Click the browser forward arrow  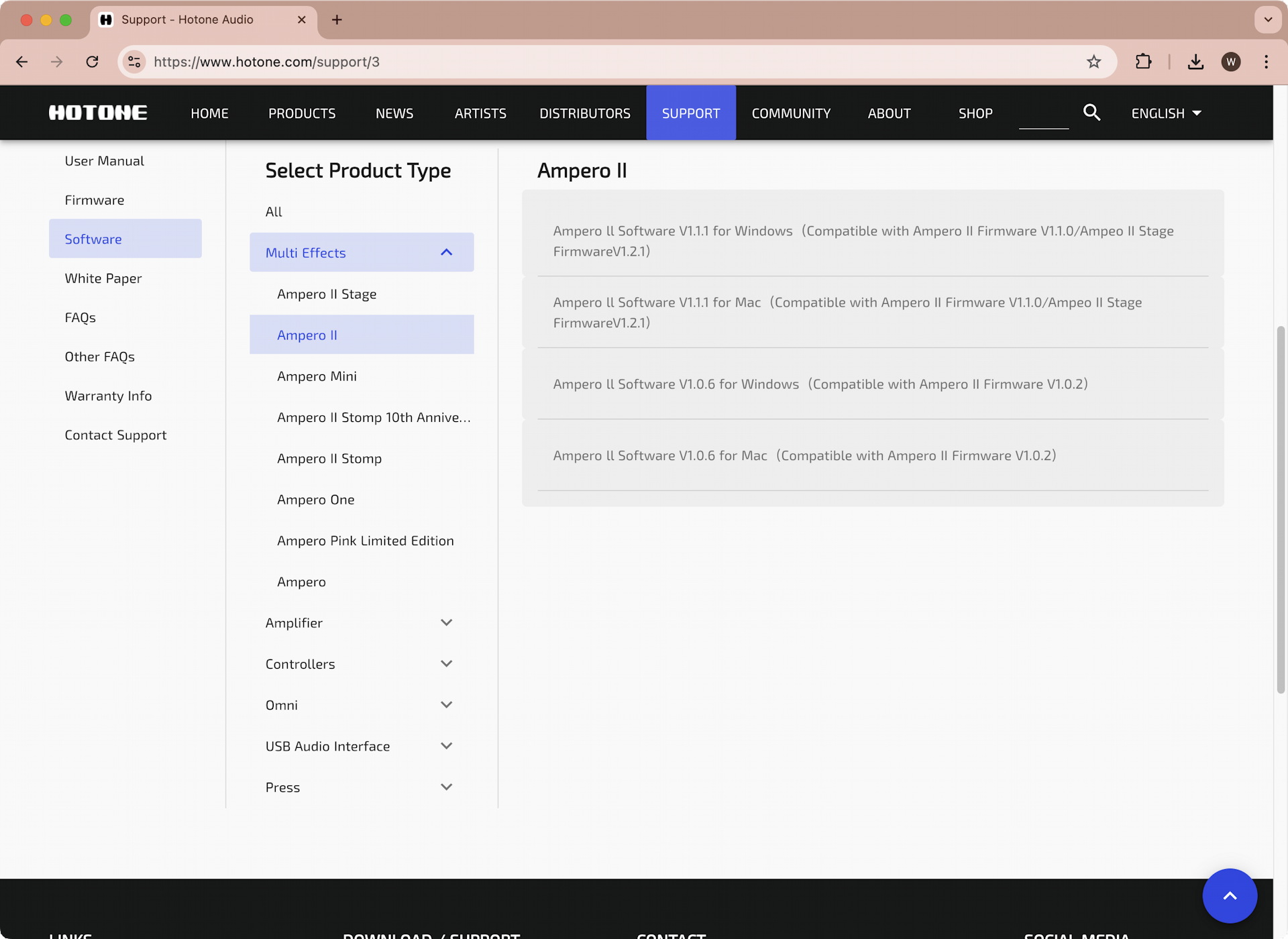[57, 62]
